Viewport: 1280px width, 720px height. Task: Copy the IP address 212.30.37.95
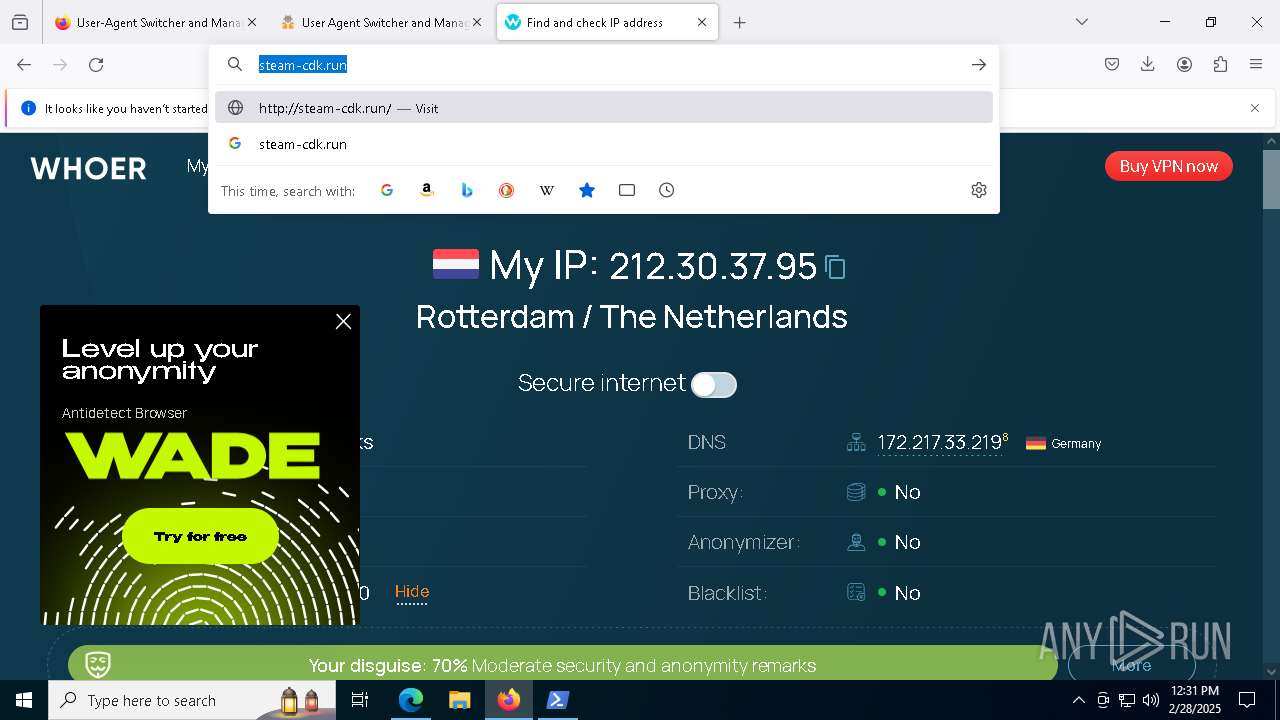tap(835, 267)
